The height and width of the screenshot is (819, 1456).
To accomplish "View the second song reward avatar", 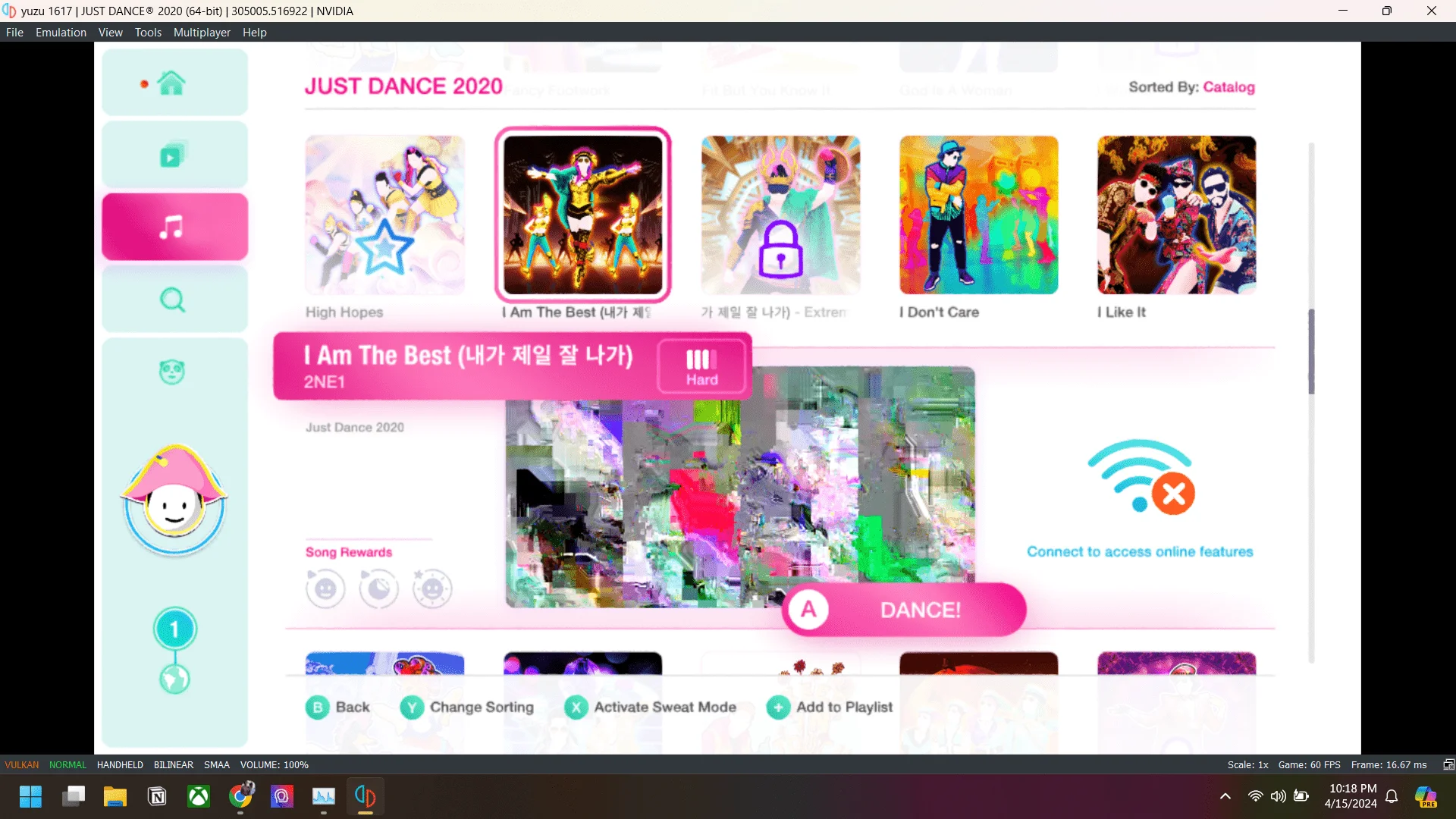I will pos(378,588).
